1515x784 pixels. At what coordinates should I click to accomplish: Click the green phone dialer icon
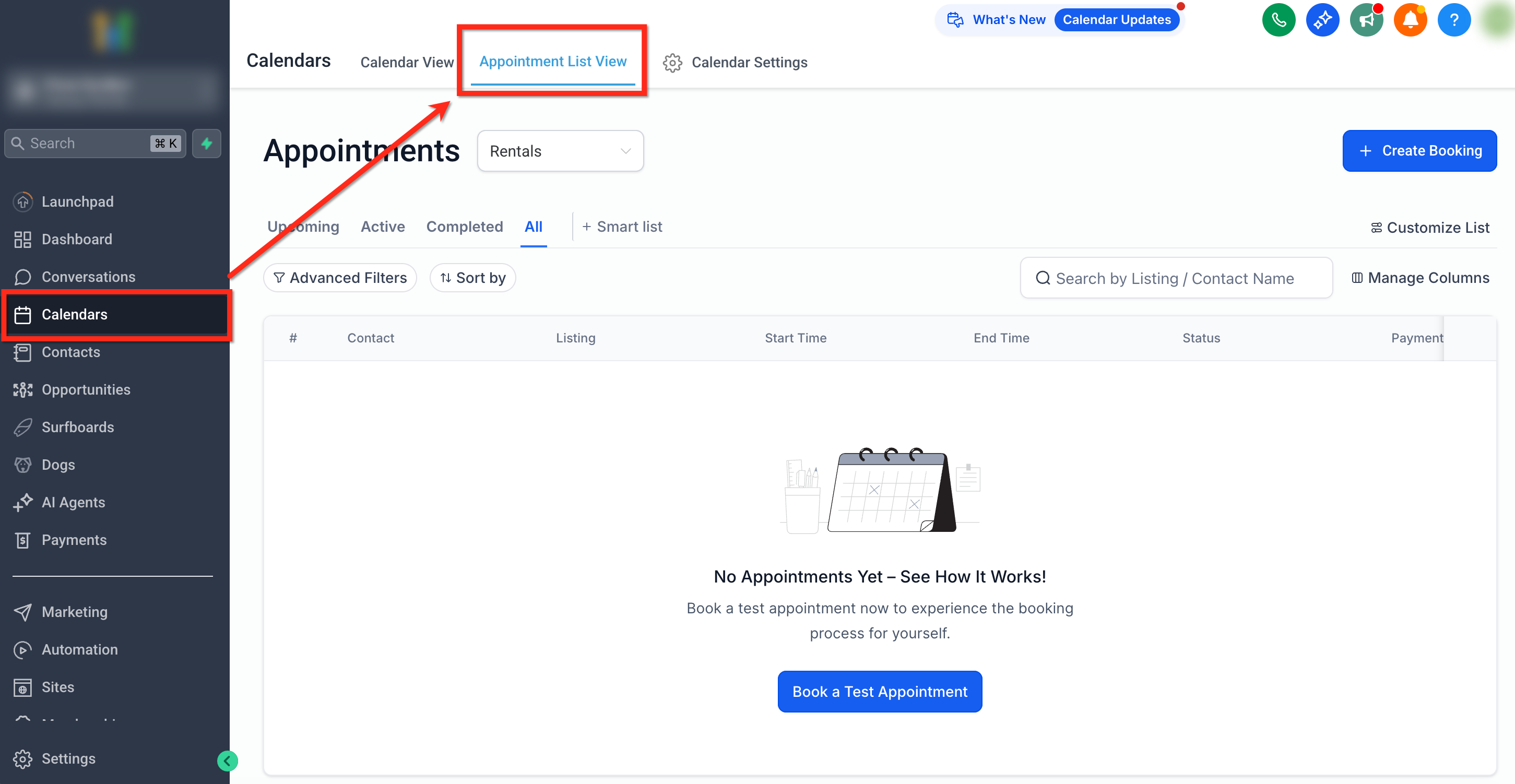[1279, 20]
